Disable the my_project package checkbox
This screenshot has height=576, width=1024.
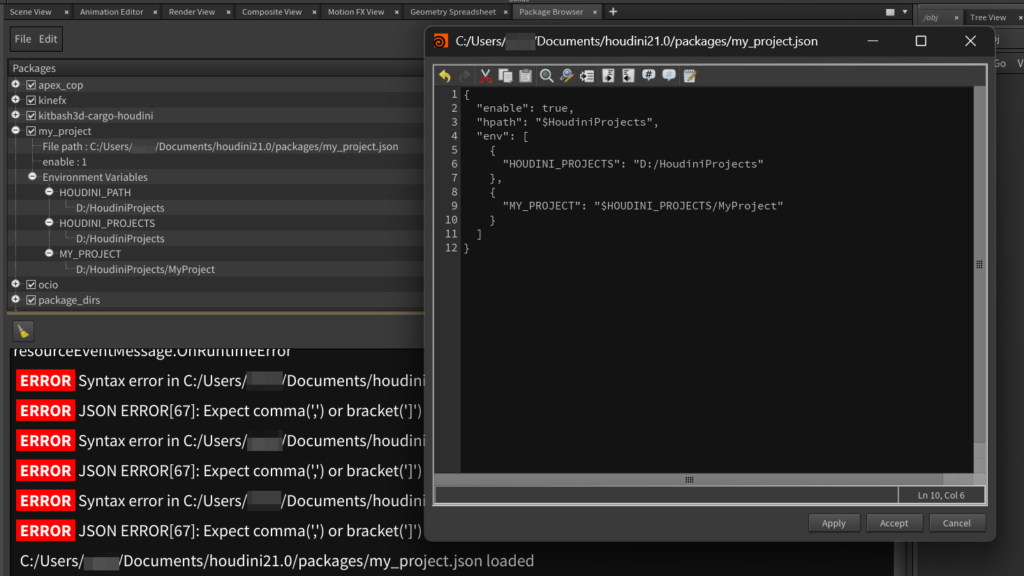pyautogui.click(x=31, y=131)
